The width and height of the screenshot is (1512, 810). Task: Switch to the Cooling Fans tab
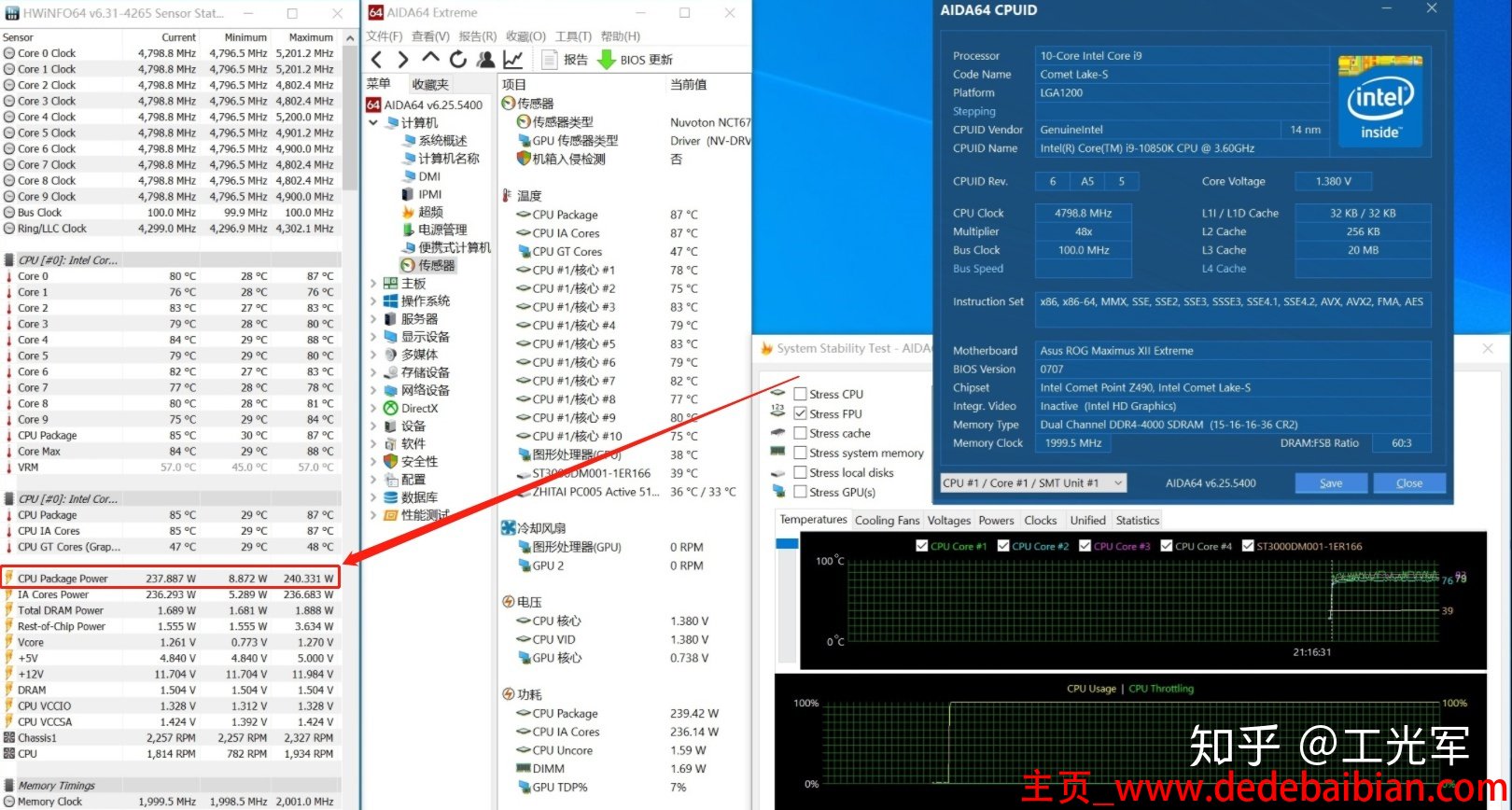click(888, 521)
